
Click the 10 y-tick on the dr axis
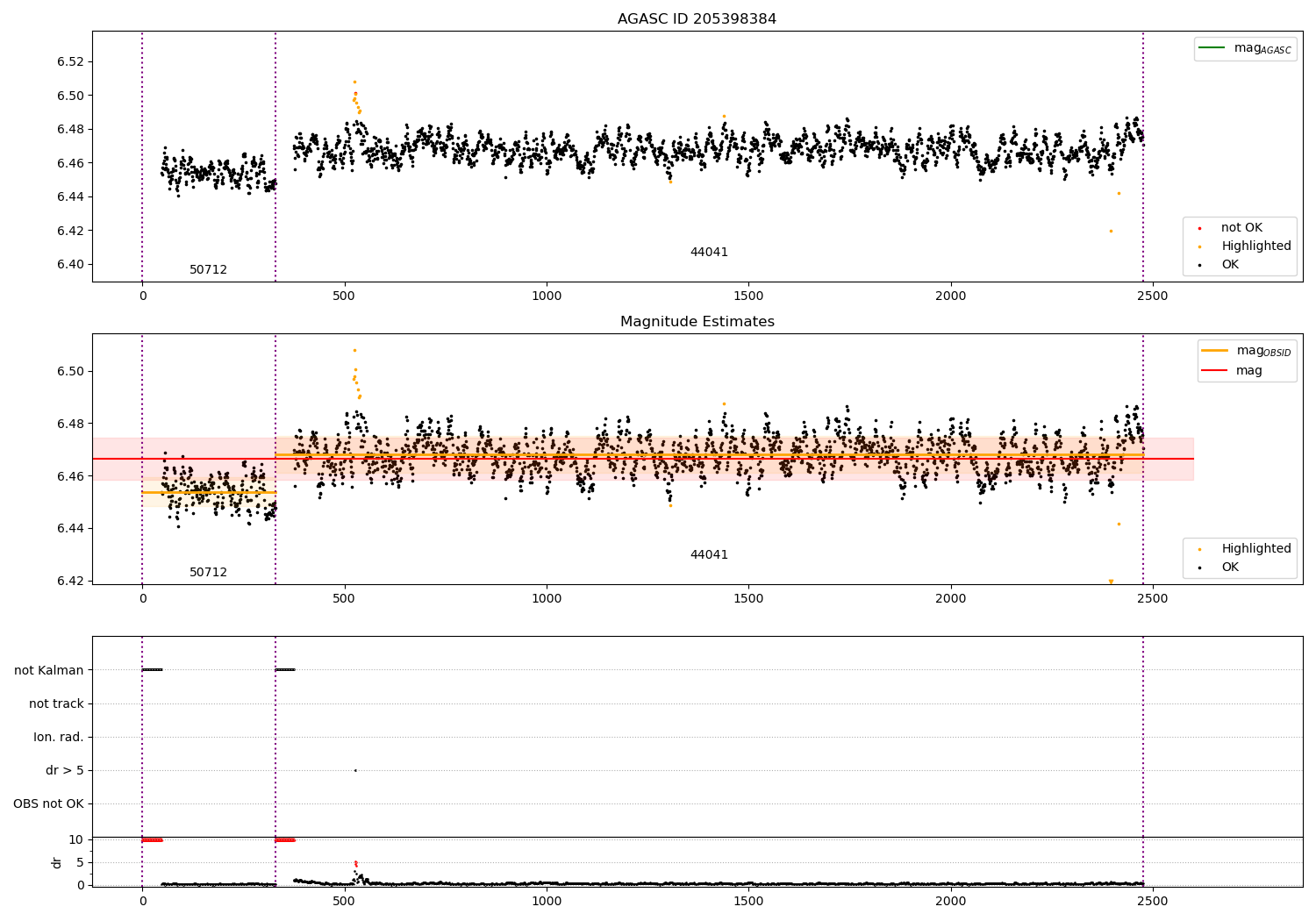coord(76,840)
